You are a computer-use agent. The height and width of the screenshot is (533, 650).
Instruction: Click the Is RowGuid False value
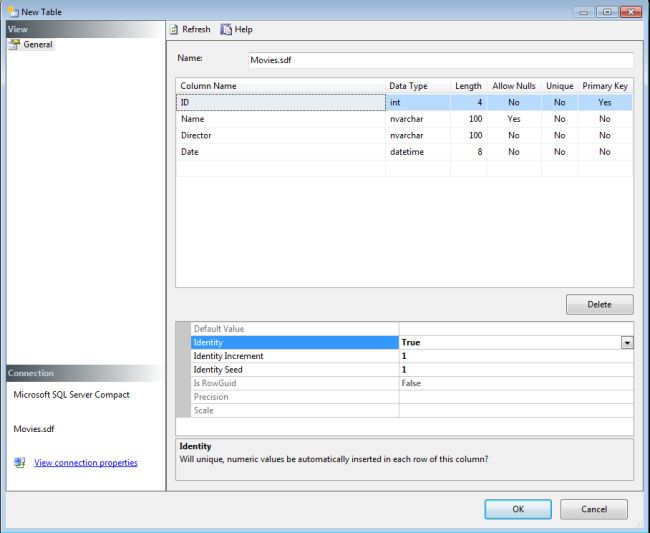tap(516, 383)
